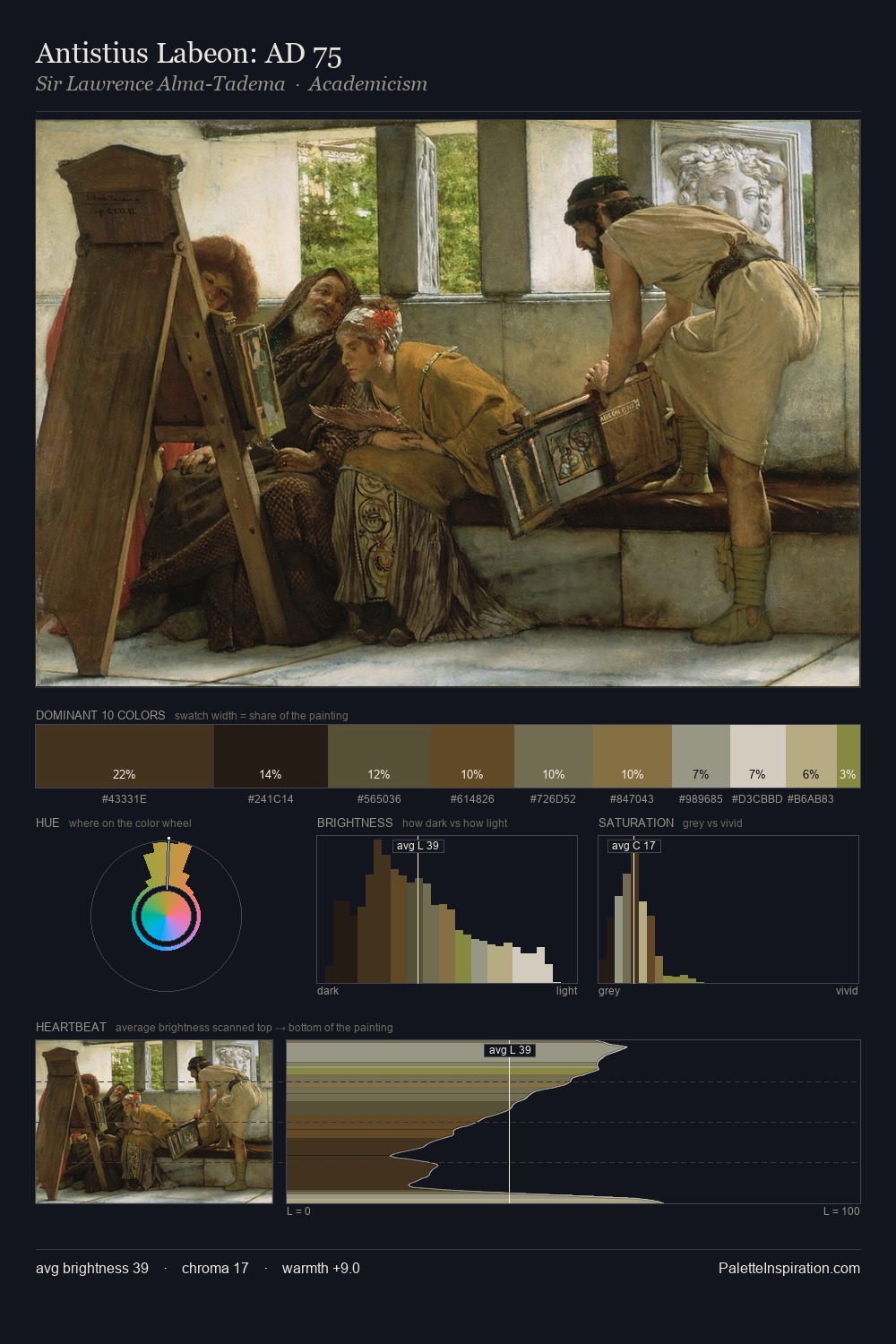Click the heartbeat painting thumbnail

point(153,1122)
